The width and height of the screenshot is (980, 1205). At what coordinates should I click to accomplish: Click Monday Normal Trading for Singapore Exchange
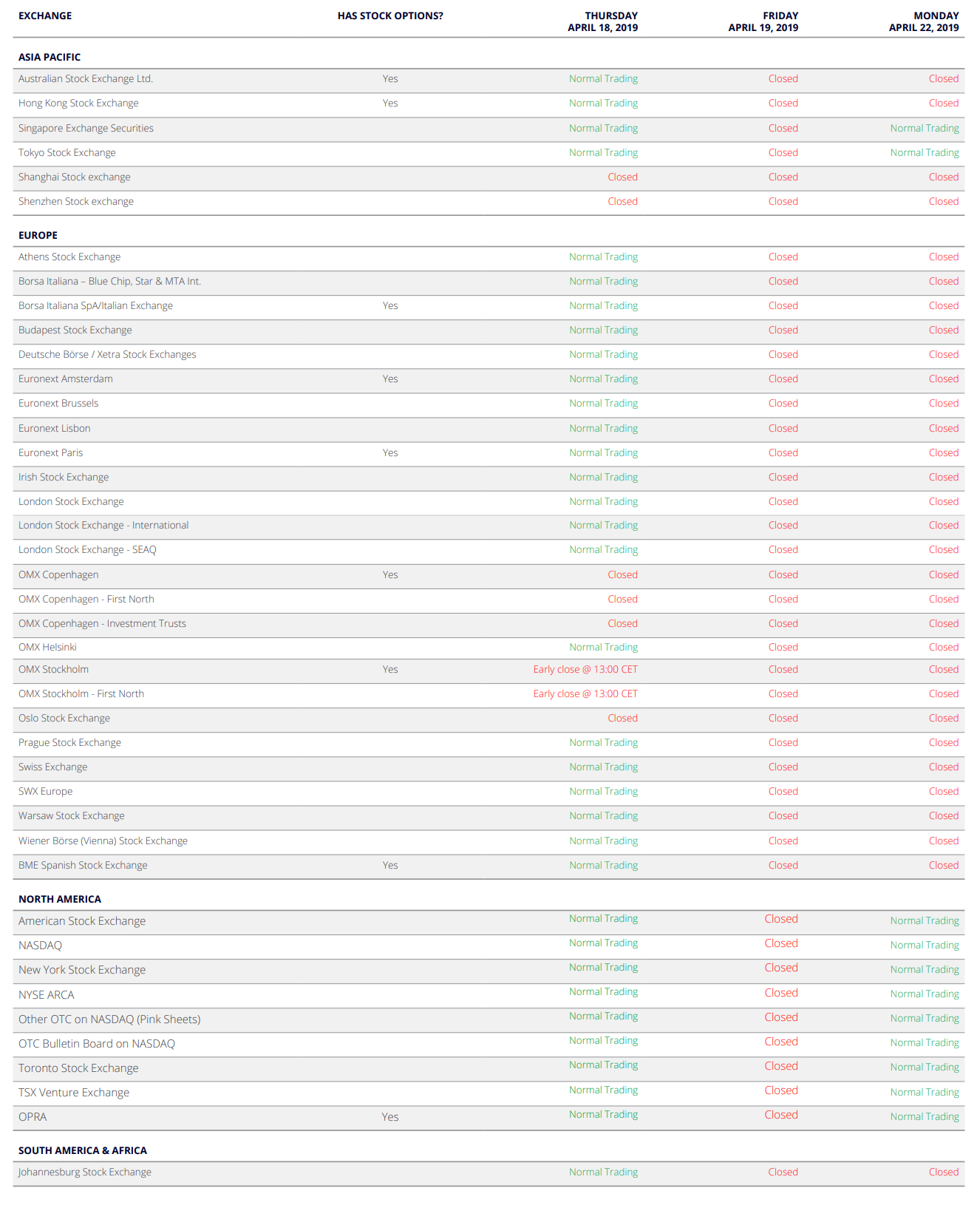925,128
